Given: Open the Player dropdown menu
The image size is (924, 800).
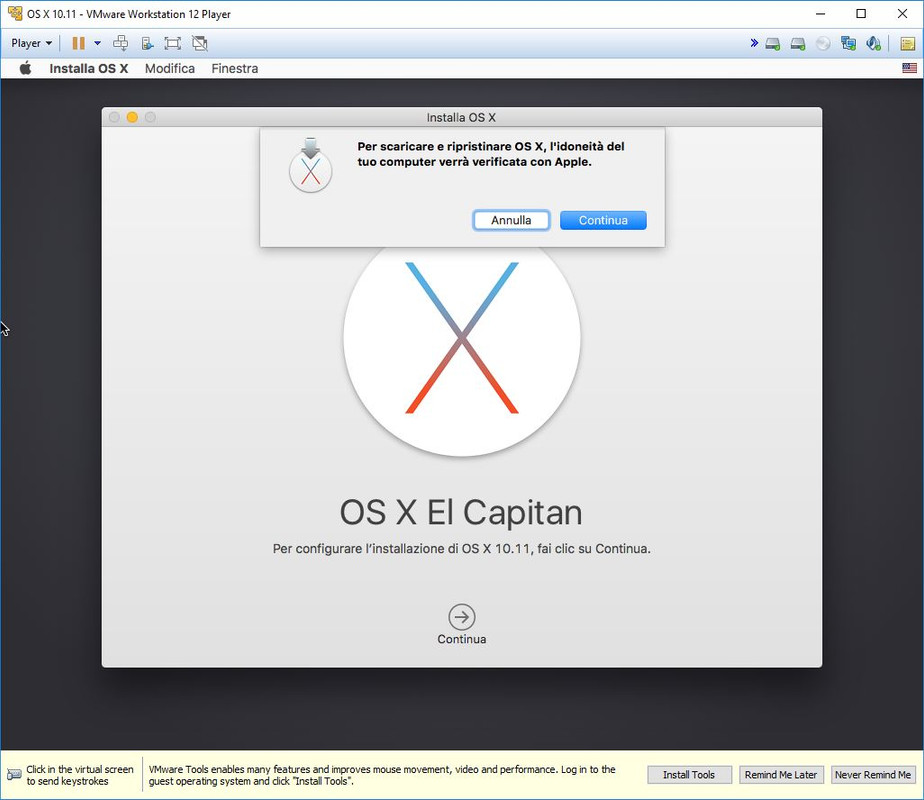Looking at the screenshot, I should pyautogui.click(x=31, y=43).
